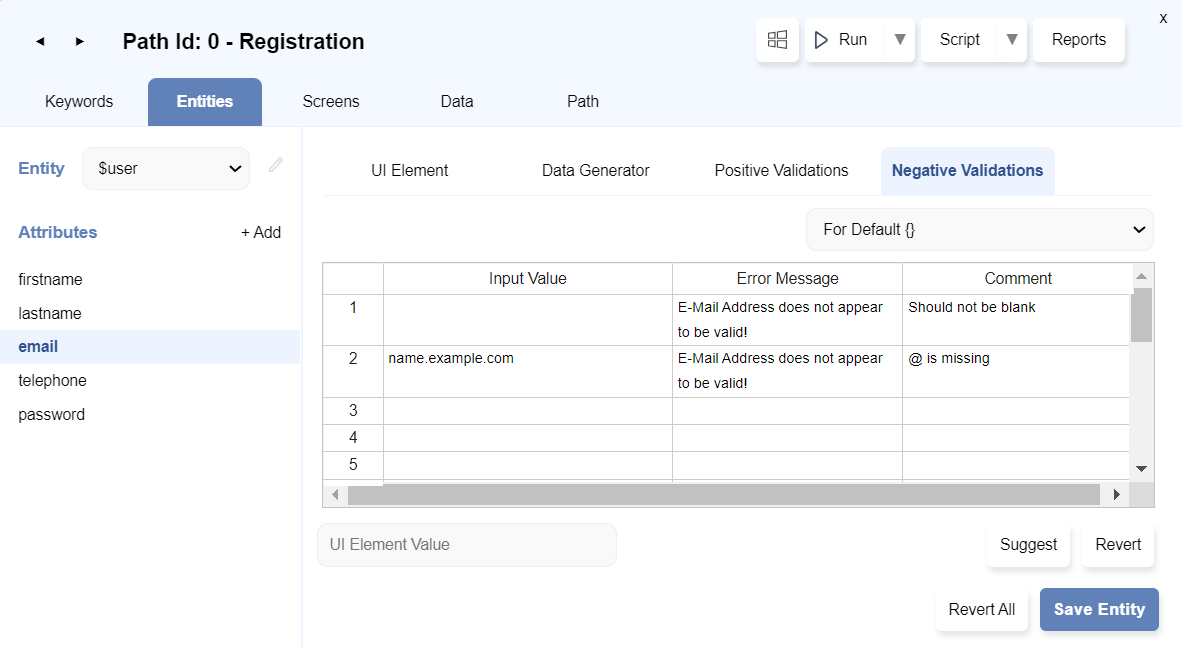The width and height of the screenshot is (1182, 649).
Task: Click the UI Element Value input field
Action: pos(467,545)
